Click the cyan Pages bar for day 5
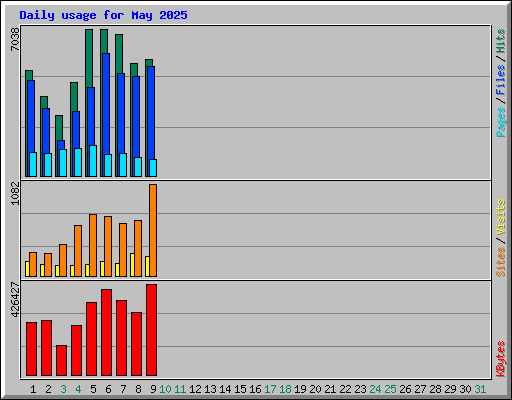Viewport: 512px width, 400px height. click(93, 161)
